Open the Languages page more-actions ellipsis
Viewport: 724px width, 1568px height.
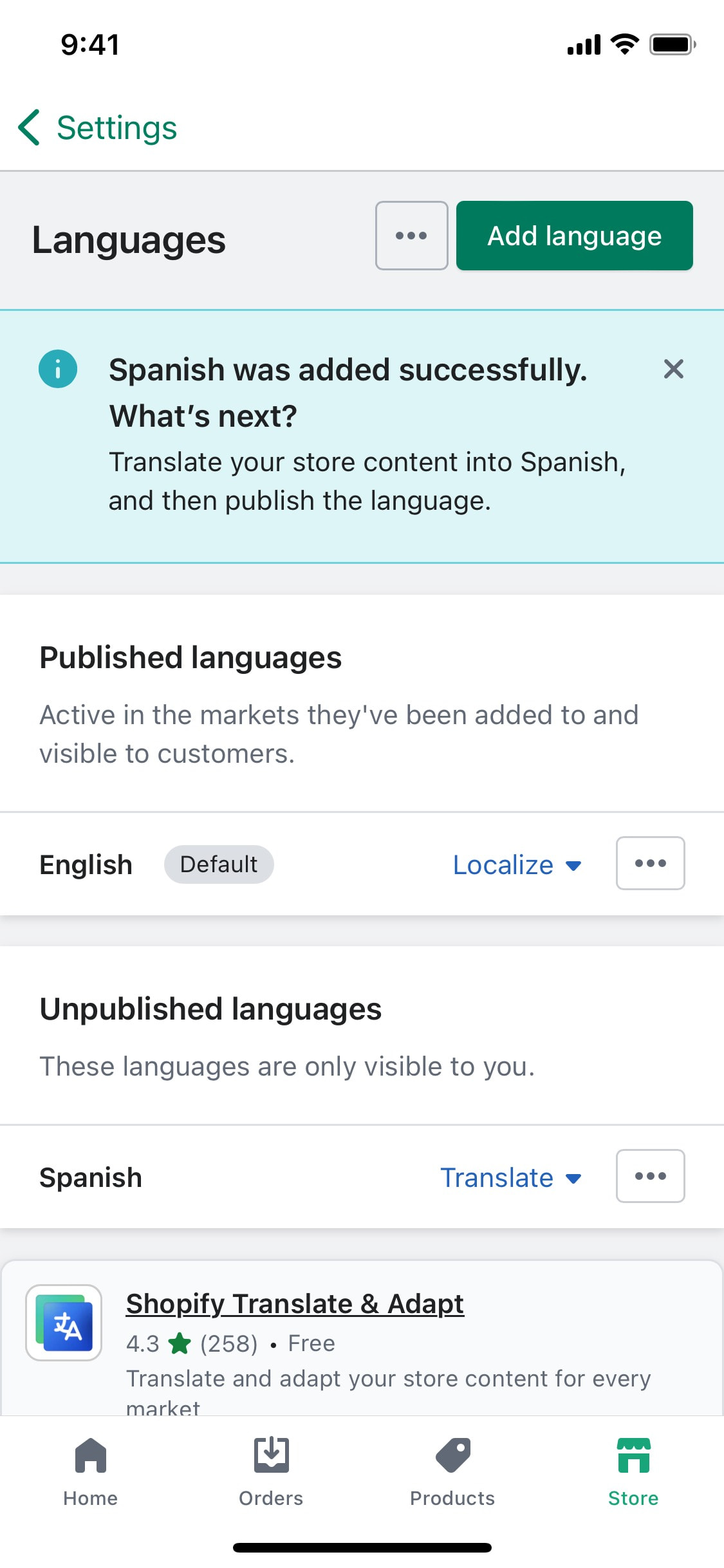coord(412,236)
